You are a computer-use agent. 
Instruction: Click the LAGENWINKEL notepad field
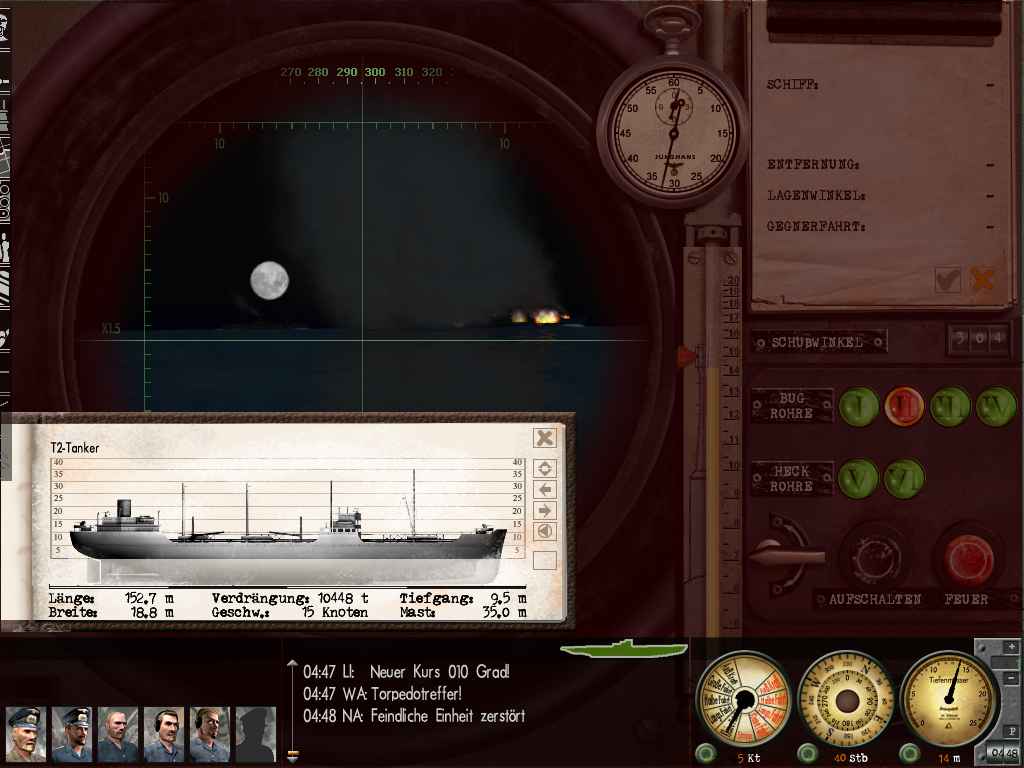point(881,195)
